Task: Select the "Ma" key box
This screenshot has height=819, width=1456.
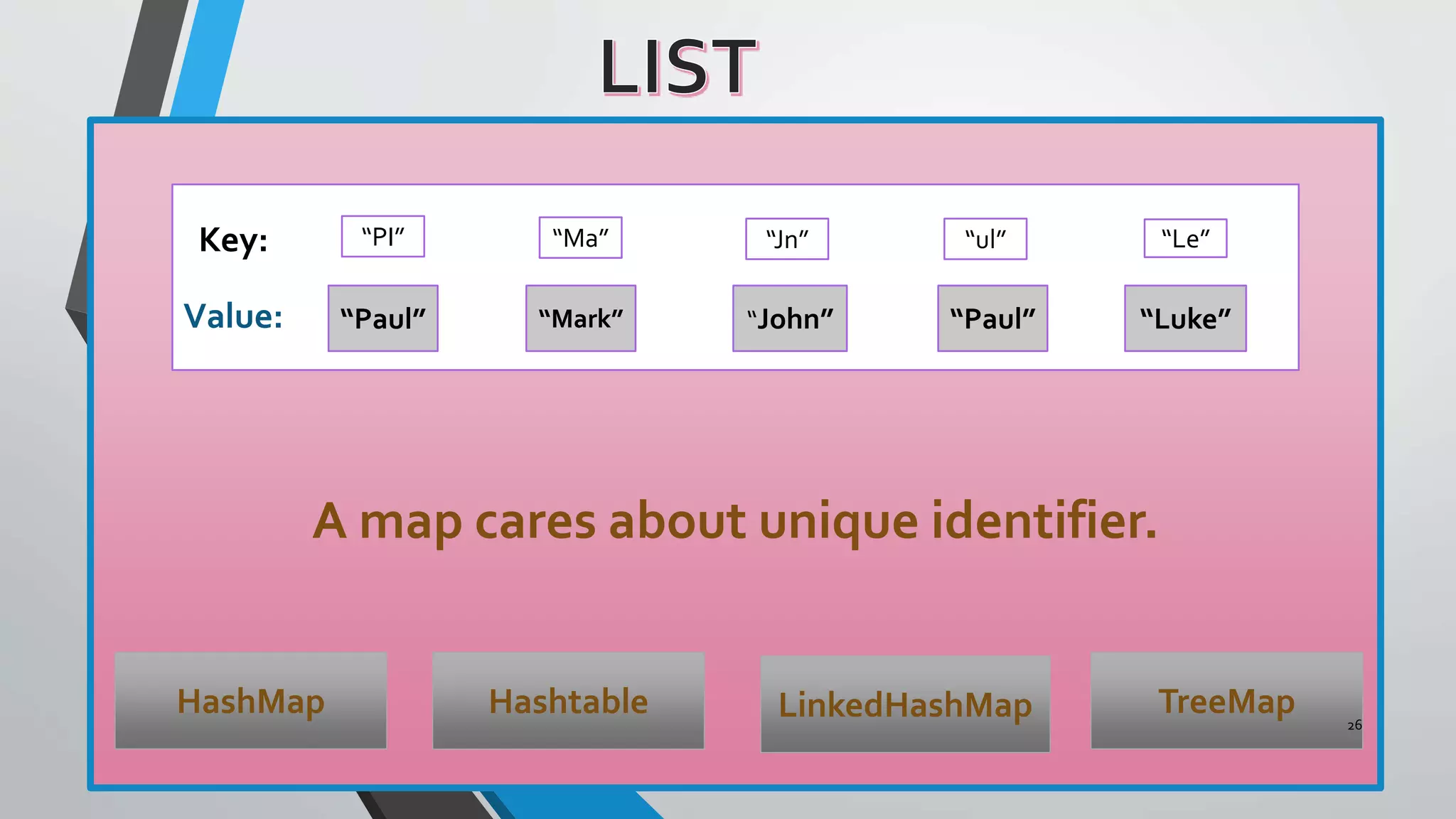Action: coord(580,238)
